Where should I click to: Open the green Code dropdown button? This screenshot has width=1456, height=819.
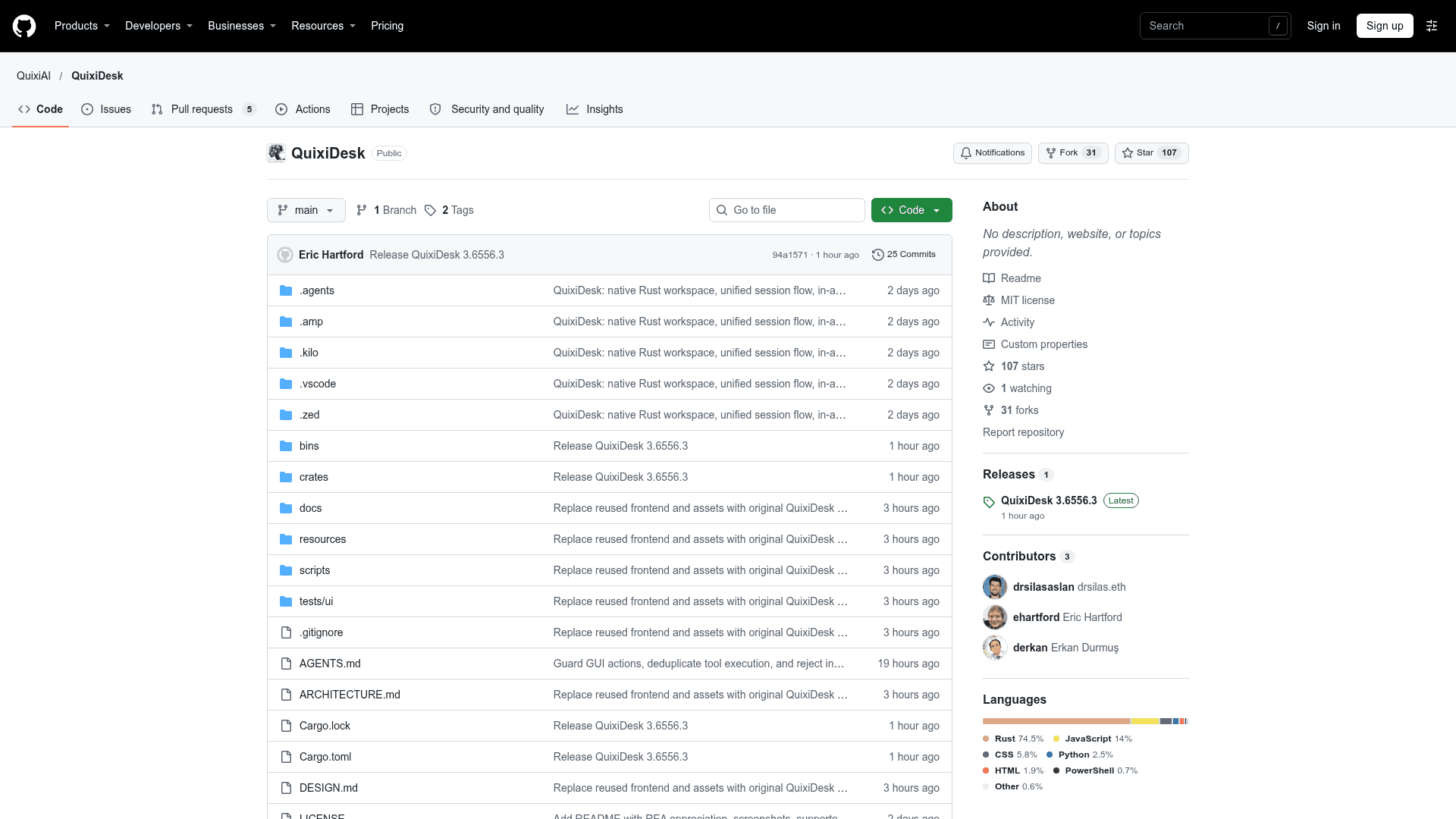[912, 210]
